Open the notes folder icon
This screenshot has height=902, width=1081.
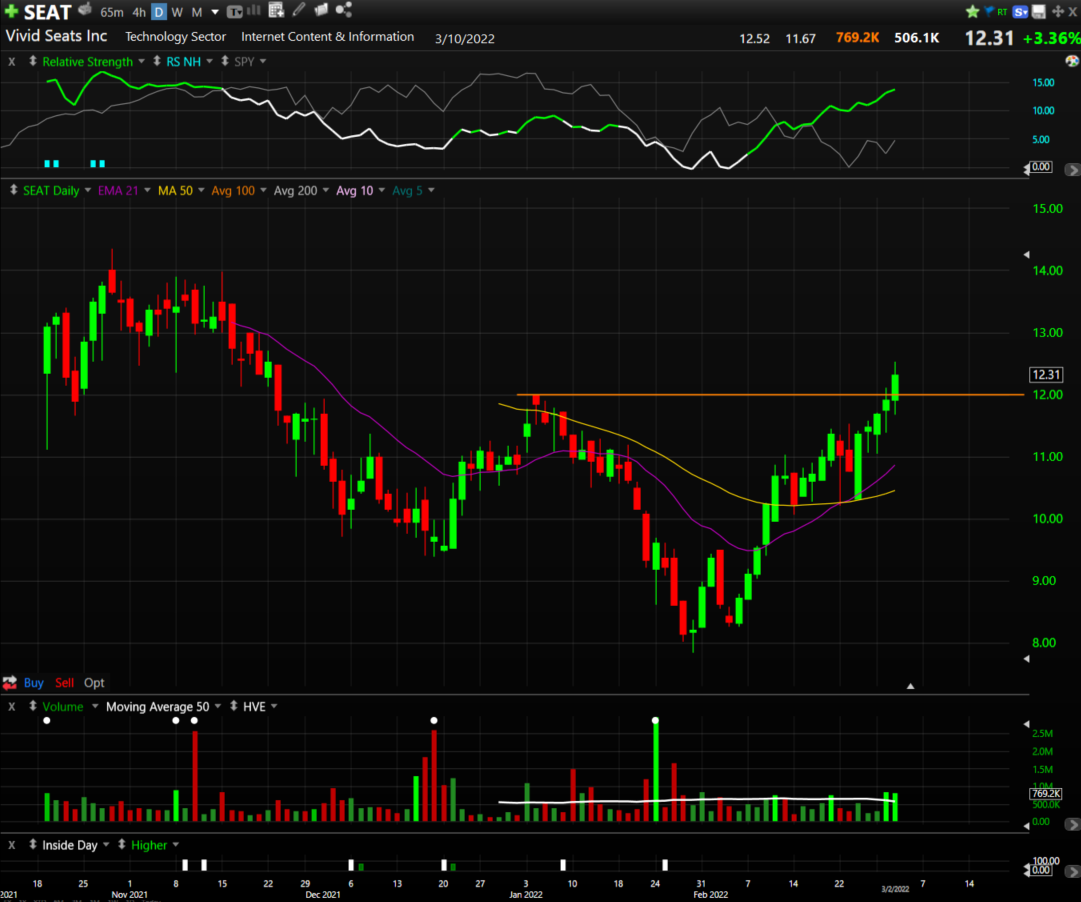pos(321,9)
